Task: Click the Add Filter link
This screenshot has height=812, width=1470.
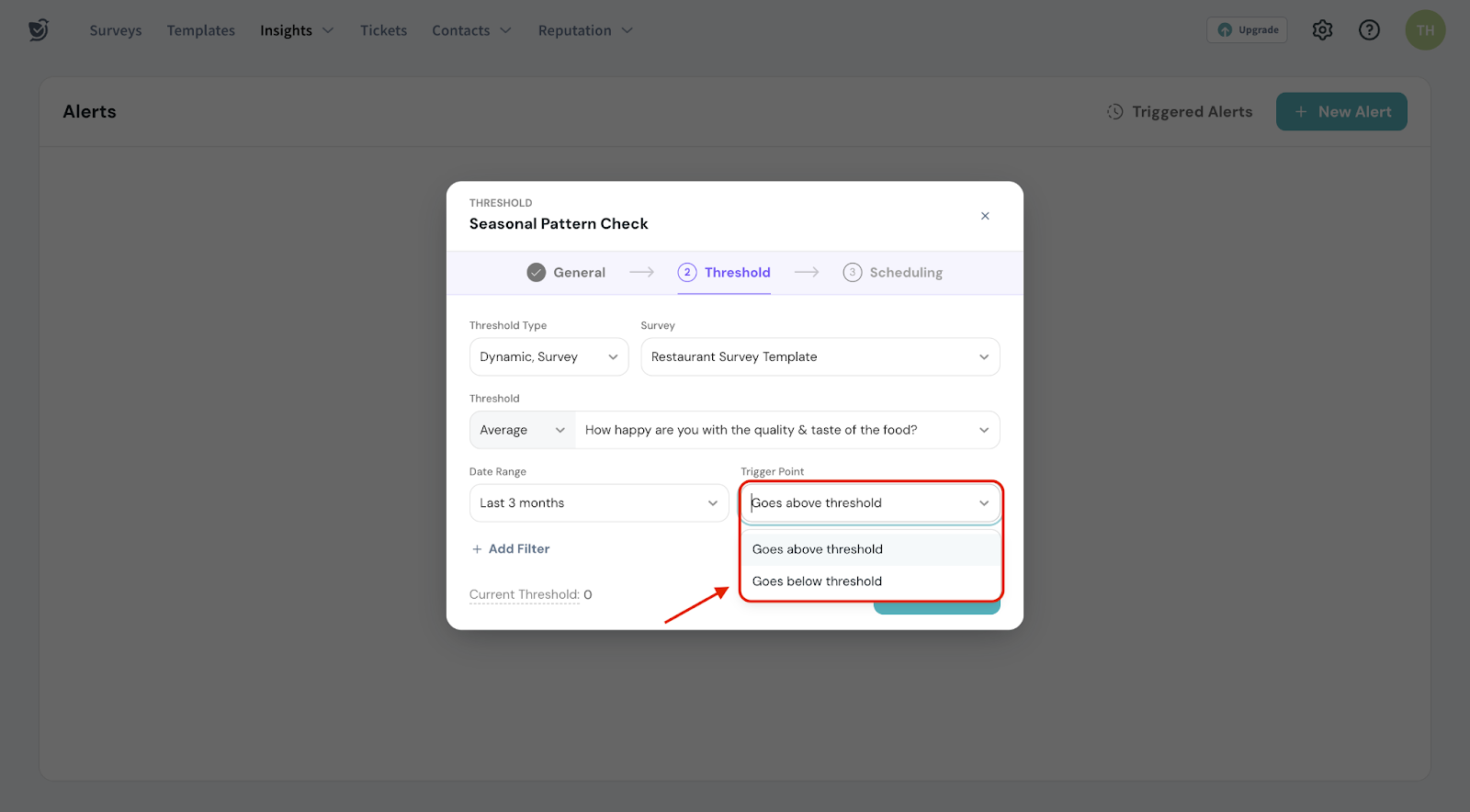Action: (511, 549)
